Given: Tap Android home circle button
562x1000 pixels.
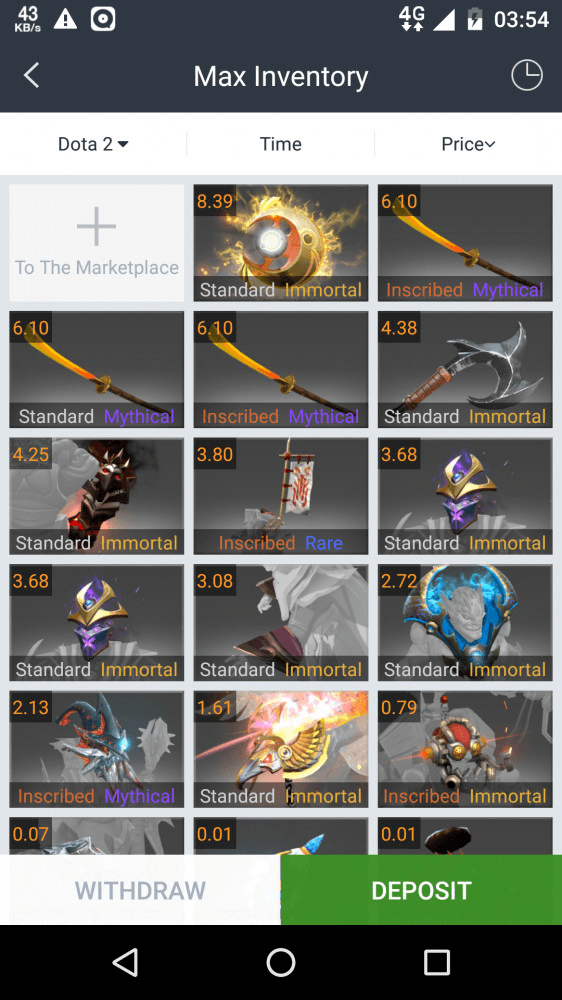Looking at the screenshot, I should click(x=281, y=962).
